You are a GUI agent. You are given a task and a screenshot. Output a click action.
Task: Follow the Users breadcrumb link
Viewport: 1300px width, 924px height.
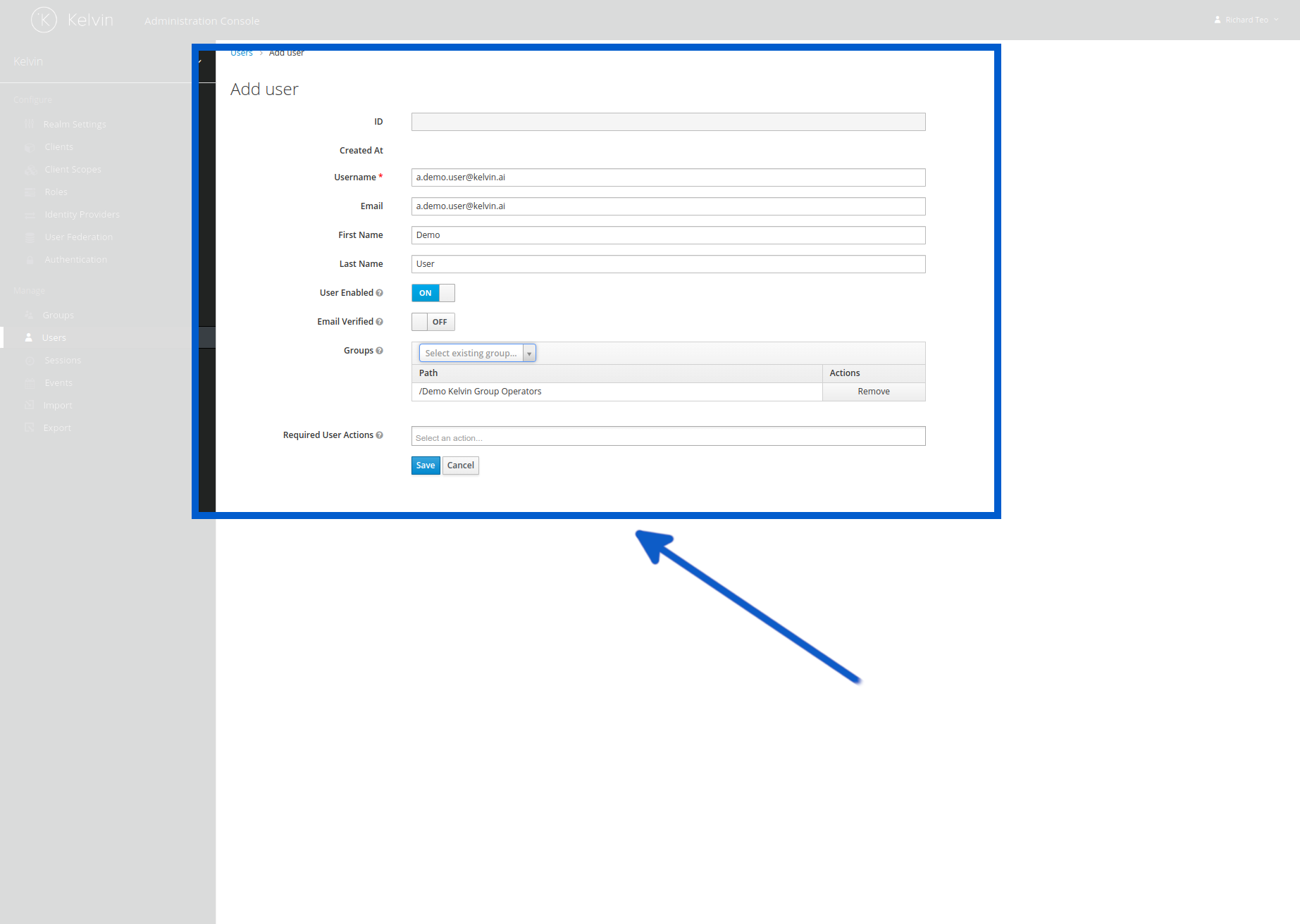pyautogui.click(x=241, y=52)
